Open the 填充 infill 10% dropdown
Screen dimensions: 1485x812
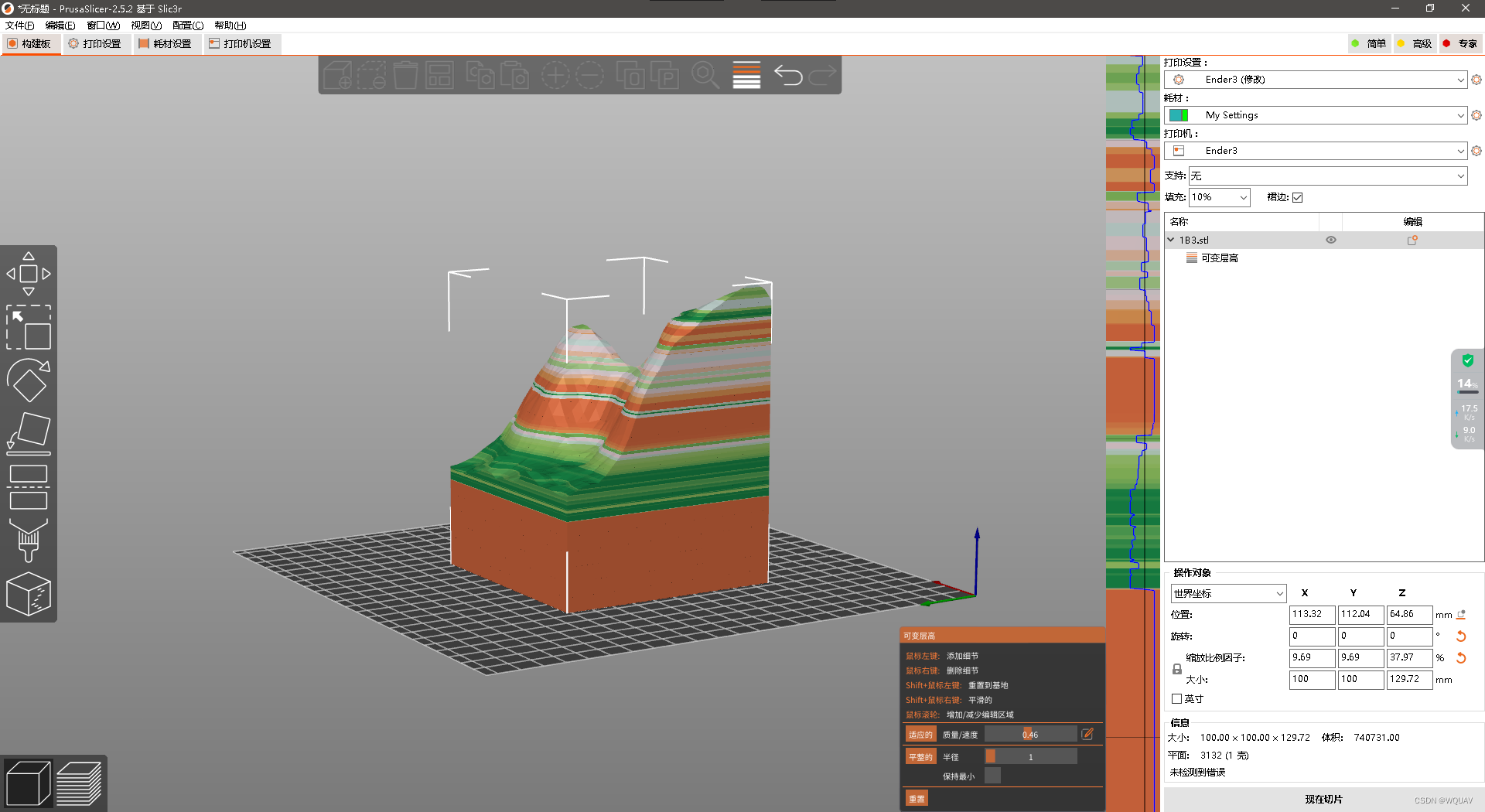point(1219,197)
